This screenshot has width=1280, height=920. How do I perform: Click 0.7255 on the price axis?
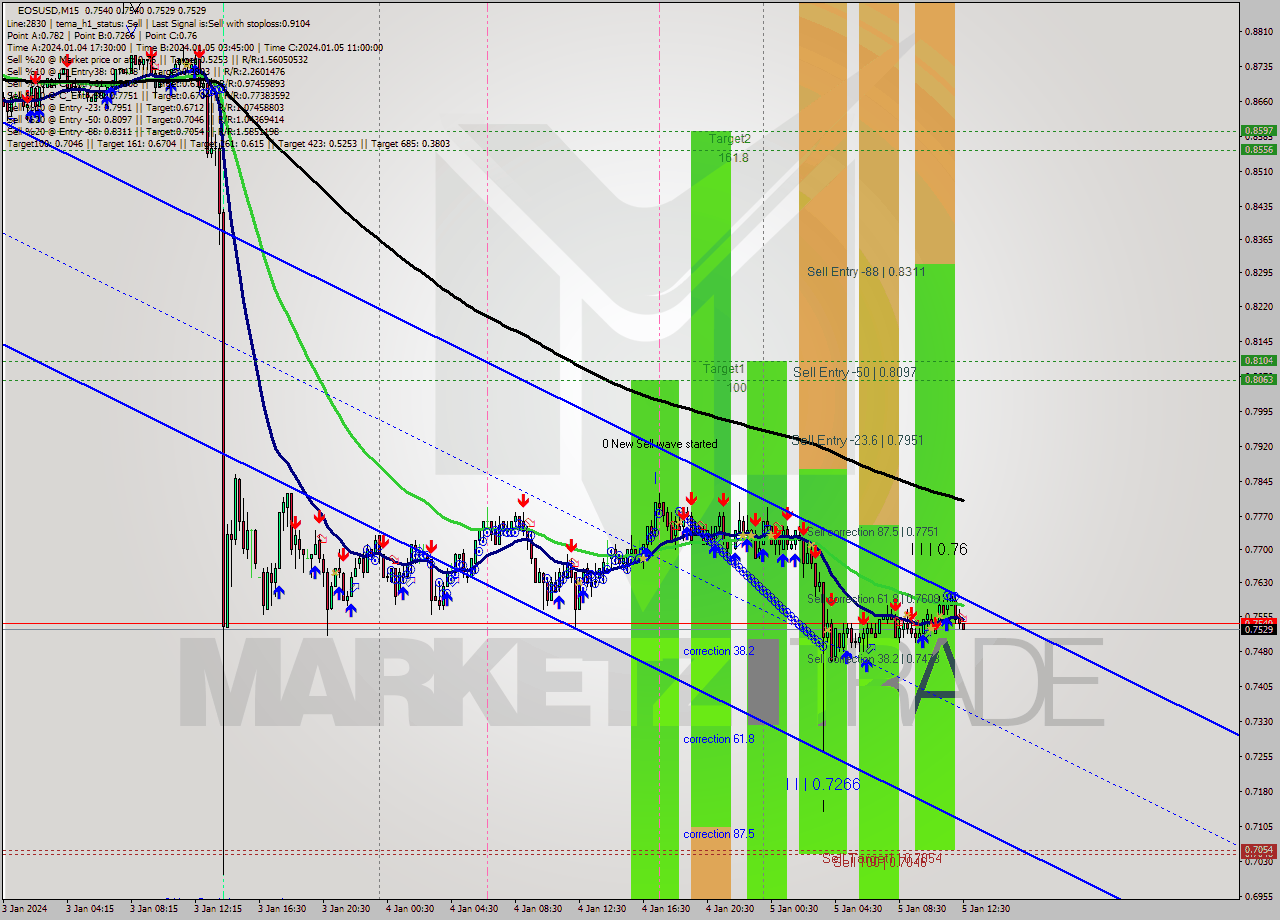pos(1258,757)
